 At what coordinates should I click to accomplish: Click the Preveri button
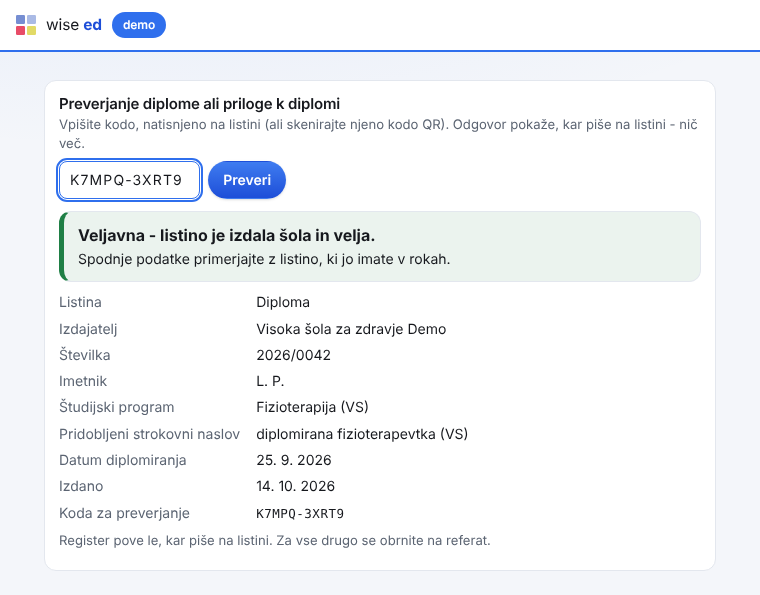click(x=247, y=180)
